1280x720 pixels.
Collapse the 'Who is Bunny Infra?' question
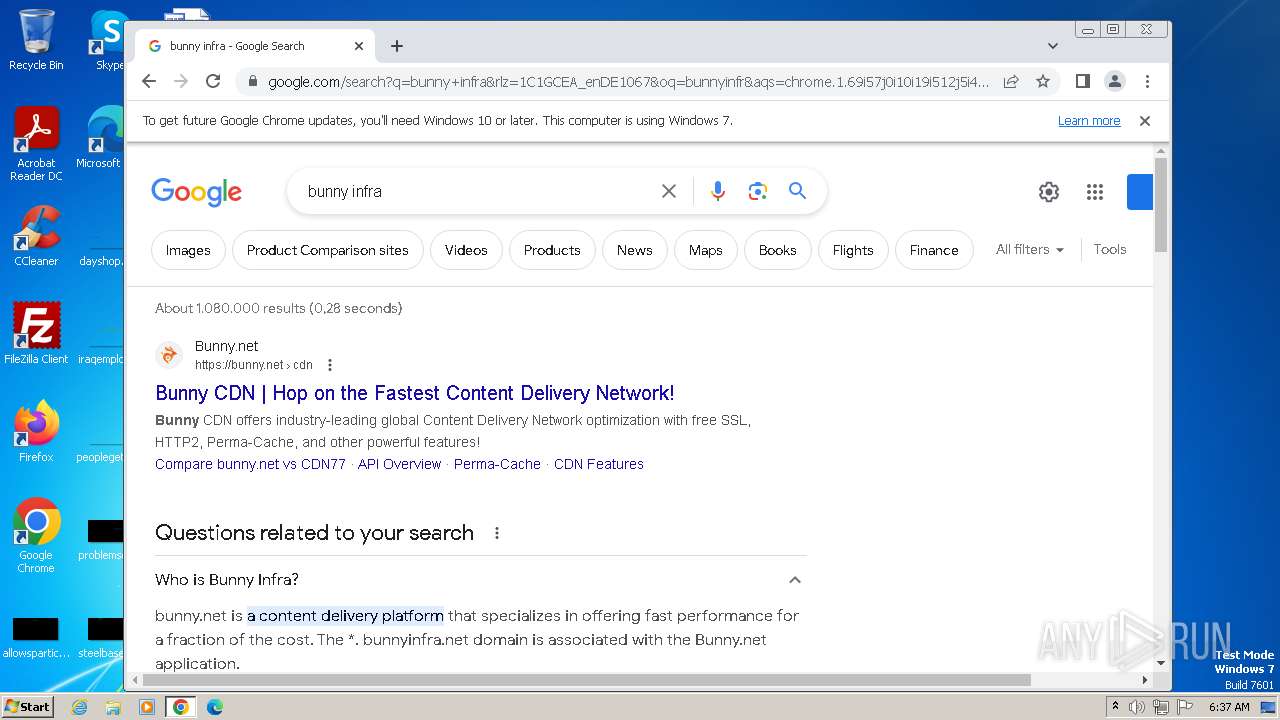(x=795, y=580)
